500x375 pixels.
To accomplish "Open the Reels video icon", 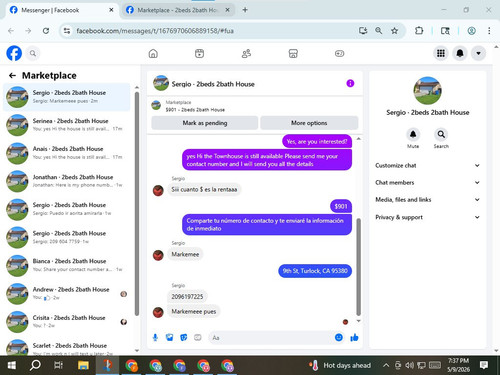I will click(199, 53).
